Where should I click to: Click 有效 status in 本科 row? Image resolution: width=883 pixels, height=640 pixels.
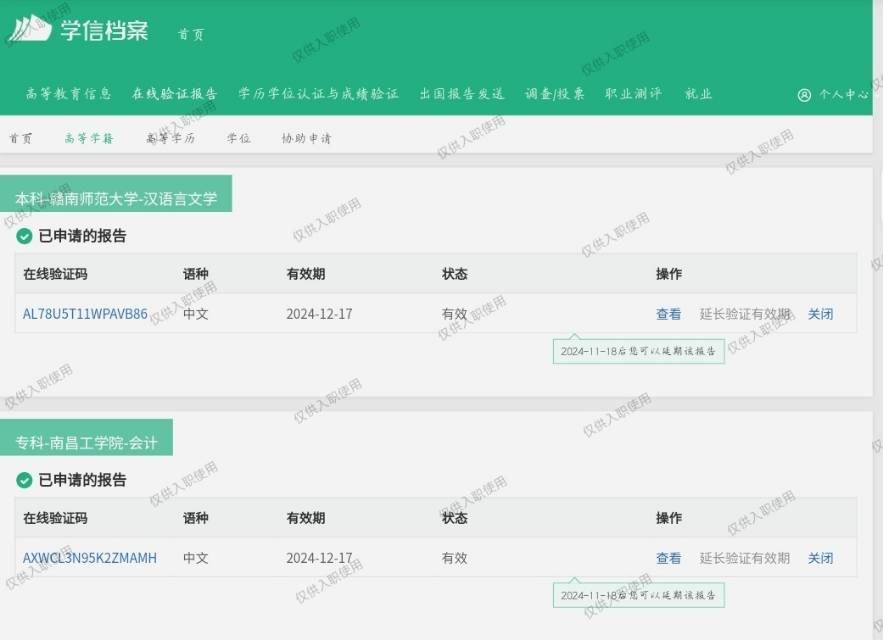point(454,314)
